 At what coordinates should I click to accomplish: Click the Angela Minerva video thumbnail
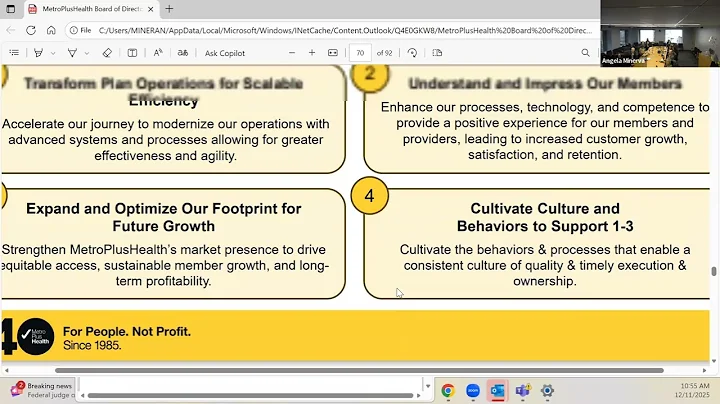click(x=660, y=33)
